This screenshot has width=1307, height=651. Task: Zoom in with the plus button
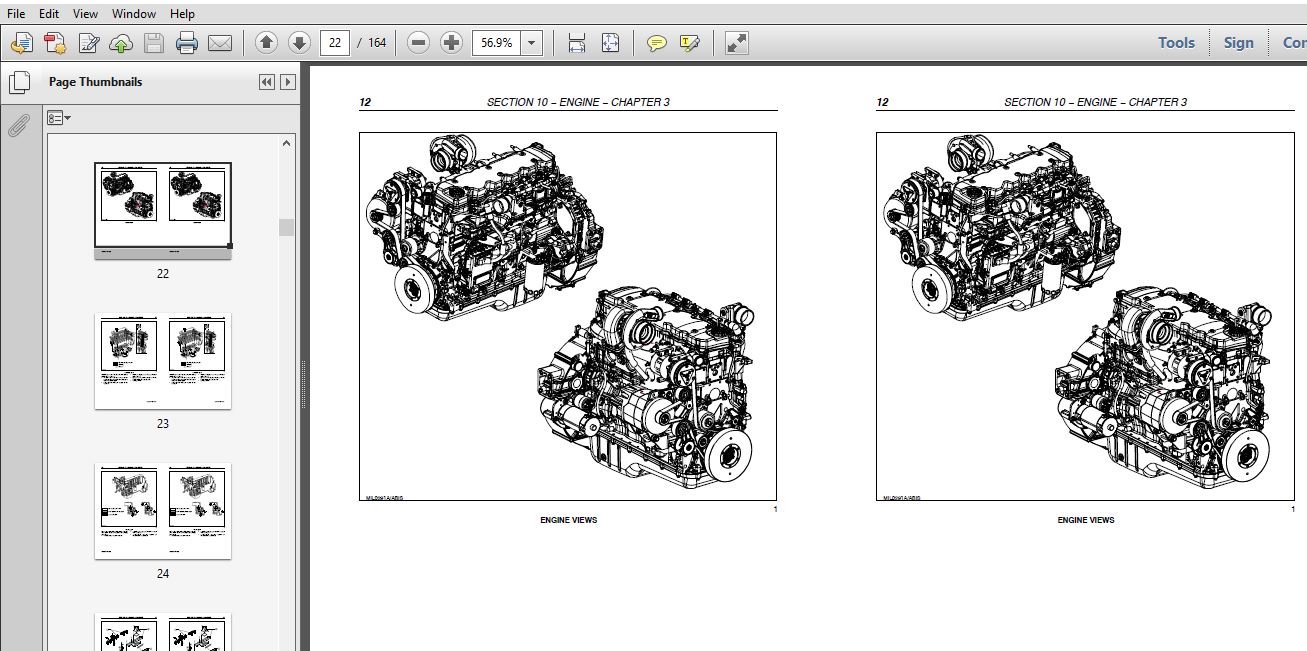[x=452, y=43]
